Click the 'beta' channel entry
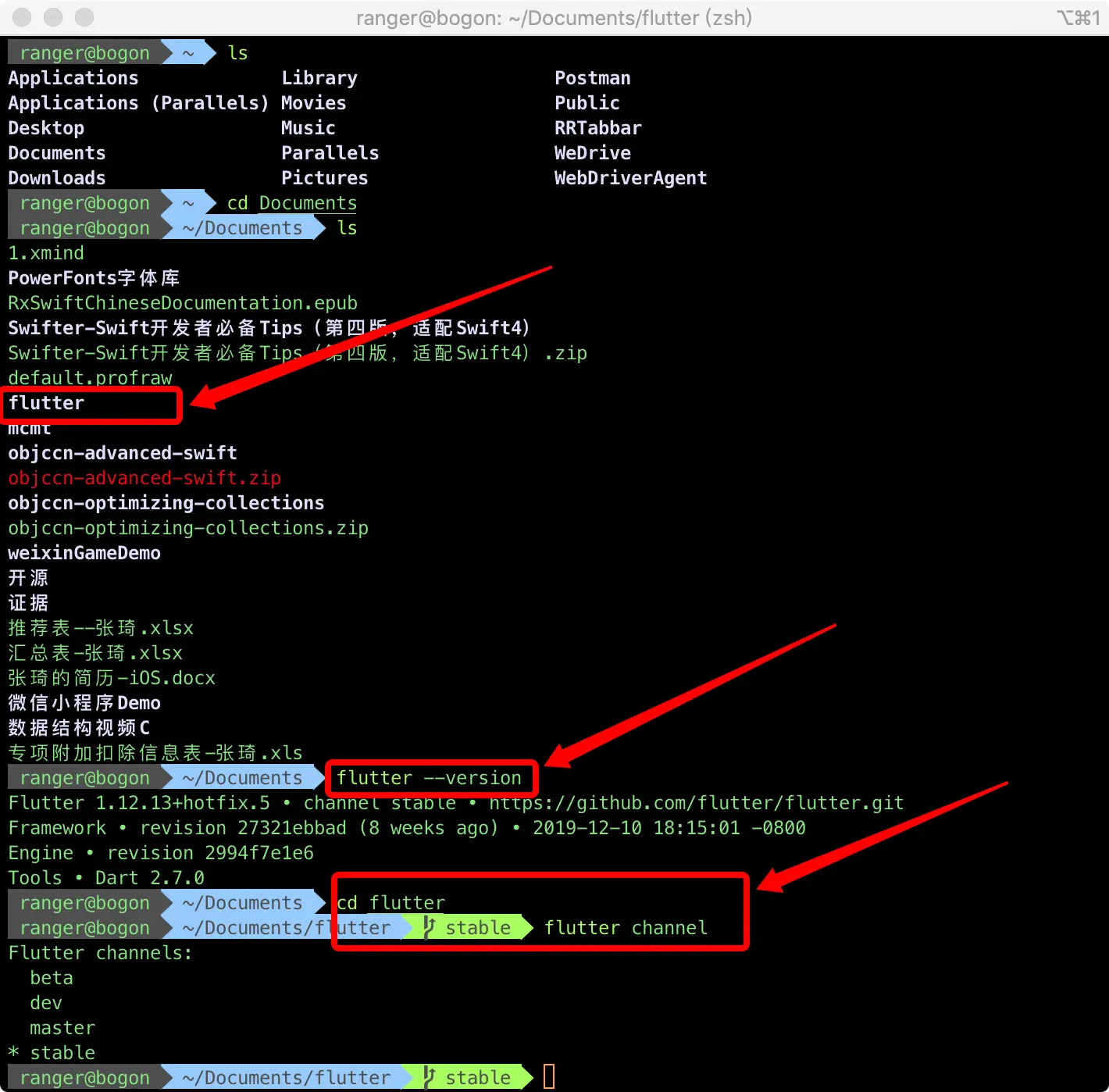 click(x=52, y=978)
